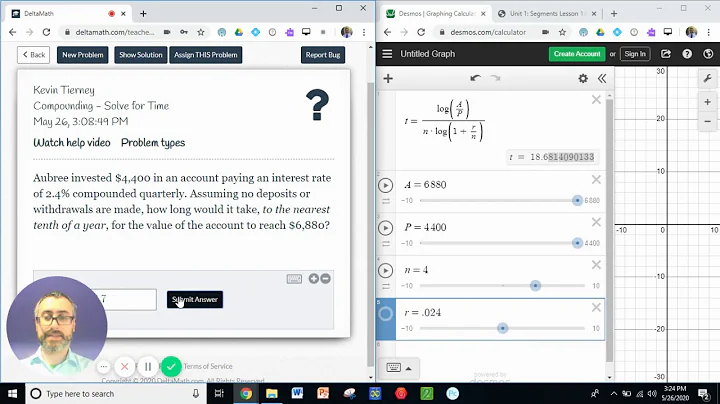Cancel the recording with red X
The height and width of the screenshot is (404, 720).
click(x=124, y=366)
